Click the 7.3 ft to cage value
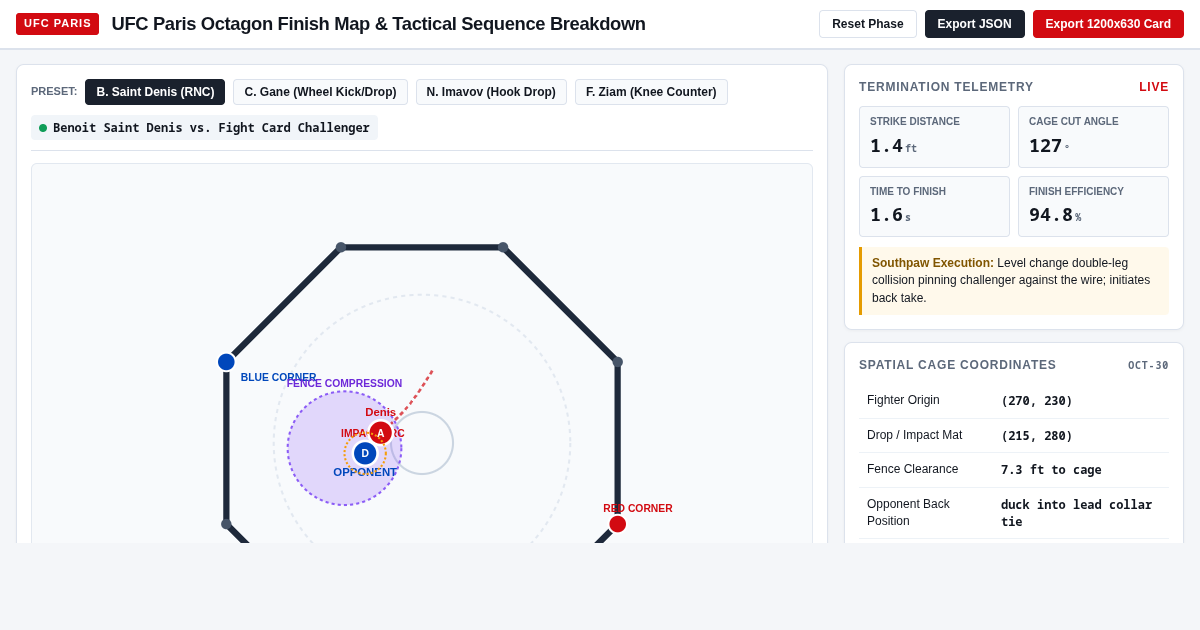The image size is (1200, 630). pos(1051,470)
